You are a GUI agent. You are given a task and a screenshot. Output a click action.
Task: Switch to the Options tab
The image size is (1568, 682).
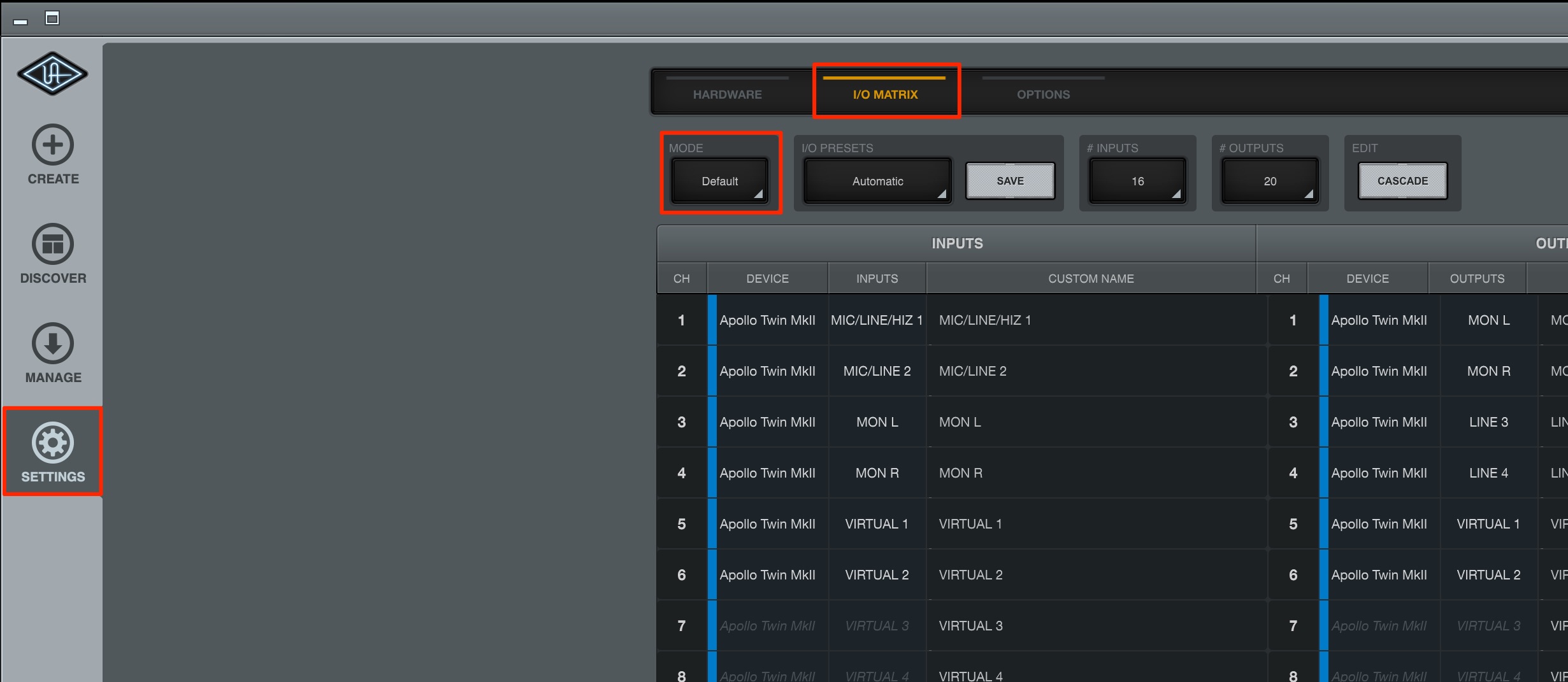1043,94
